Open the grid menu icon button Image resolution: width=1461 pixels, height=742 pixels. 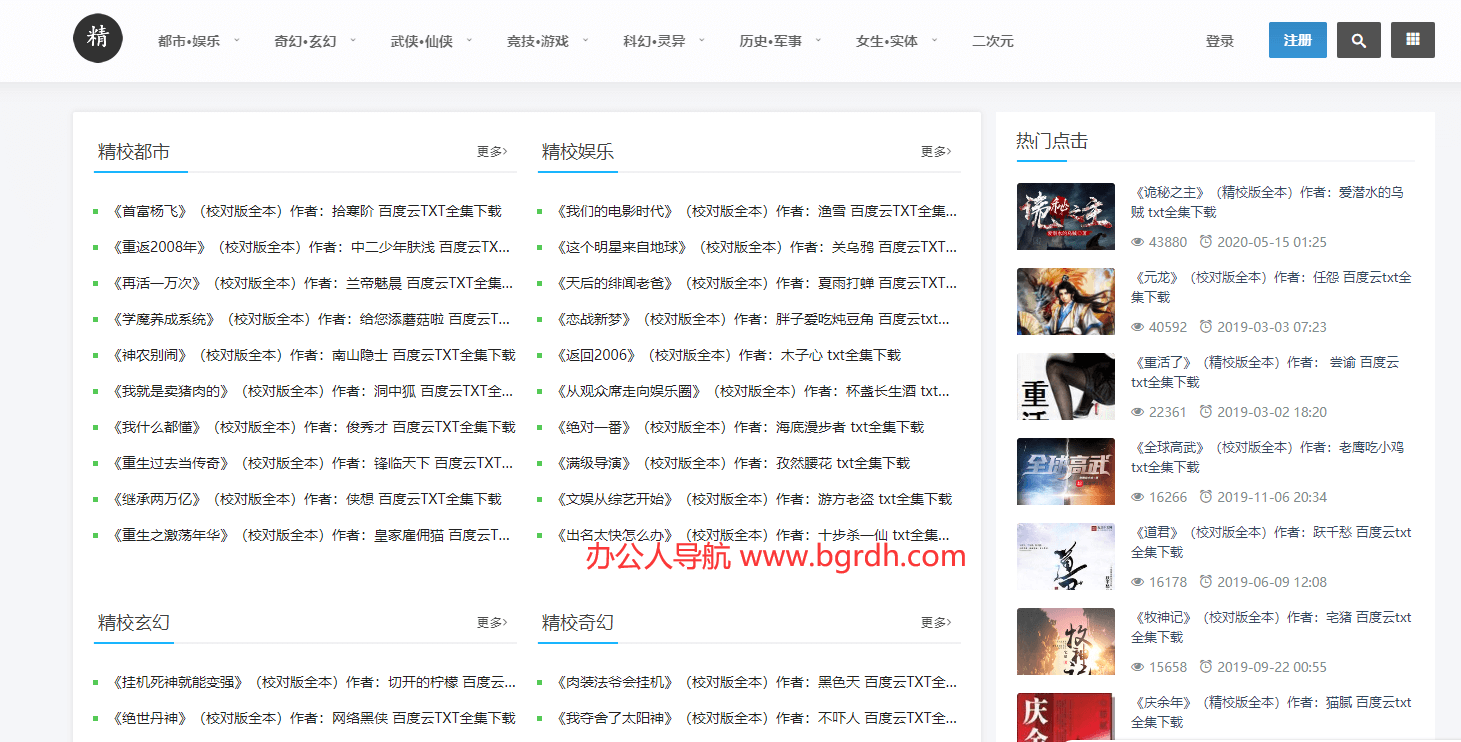[1412, 40]
